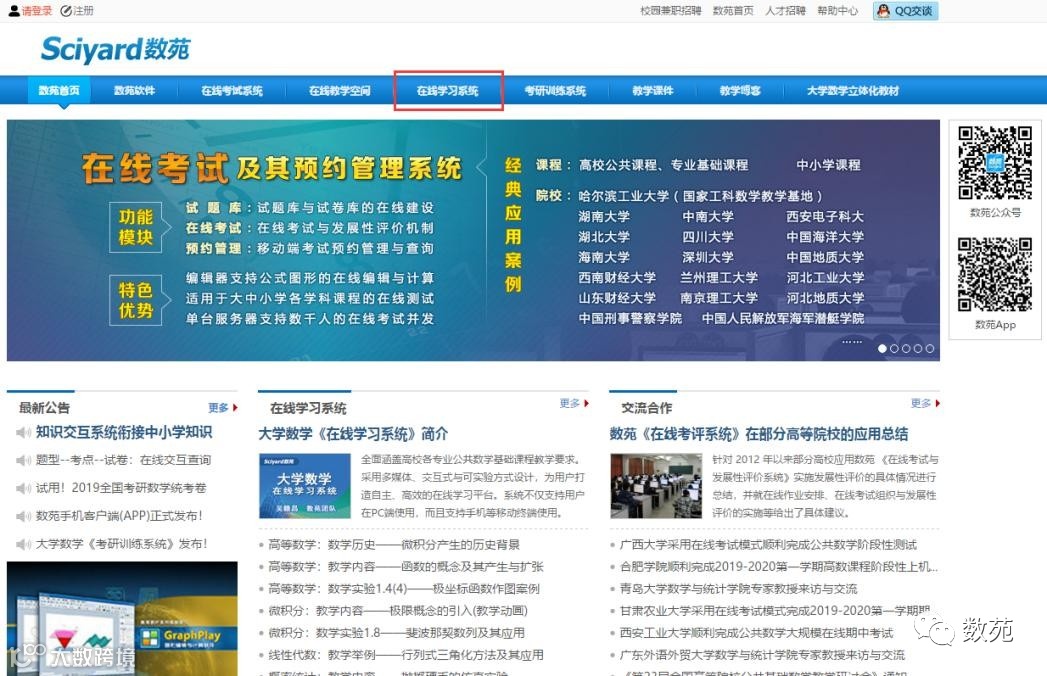
Task: Open 微积分: 数学实验1.8 斐波那契数列及其应用
Action: (x=397, y=633)
